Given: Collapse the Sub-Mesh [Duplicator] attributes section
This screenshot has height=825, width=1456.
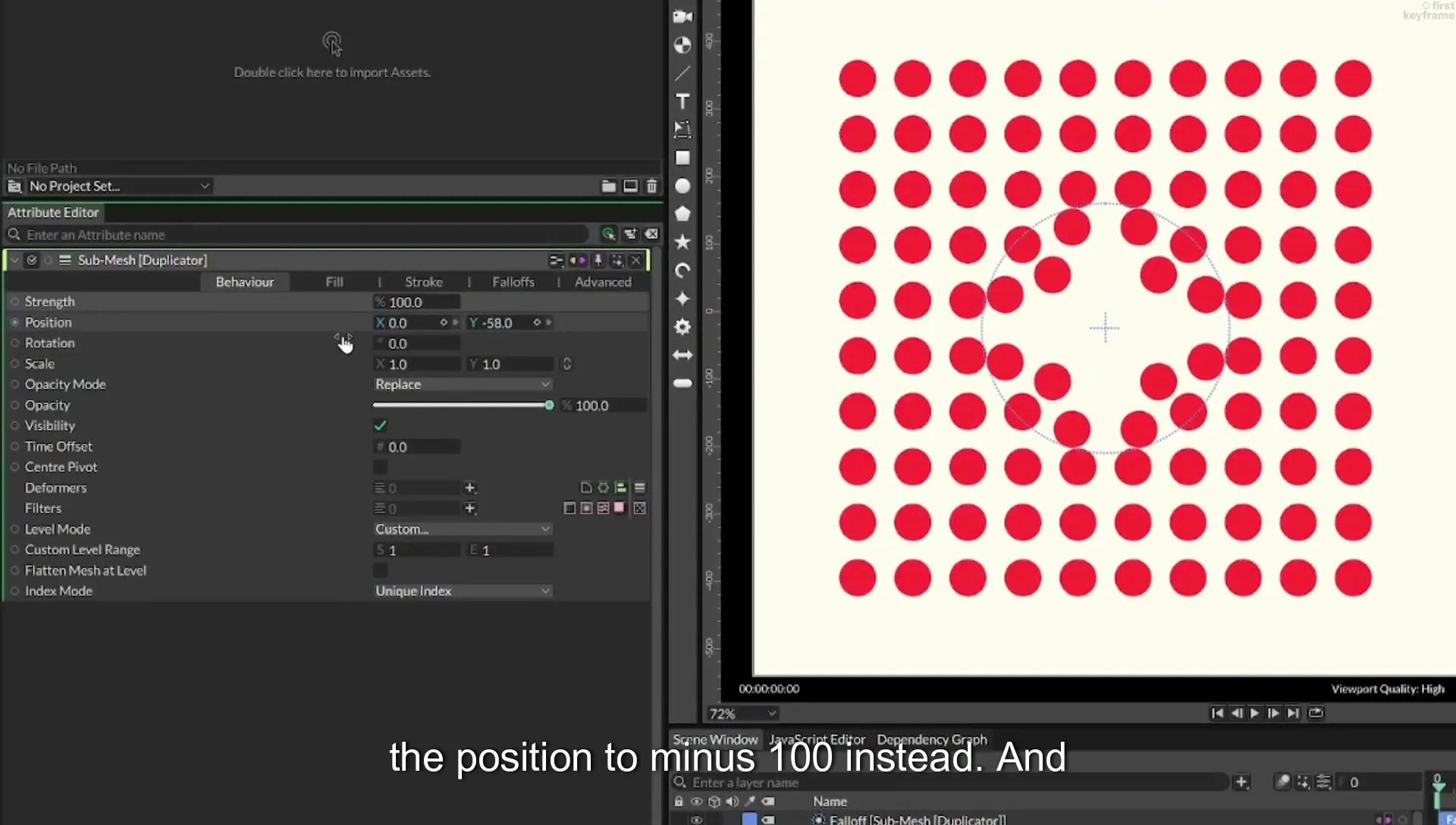Looking at the screenshot, I should coord(14,260).
